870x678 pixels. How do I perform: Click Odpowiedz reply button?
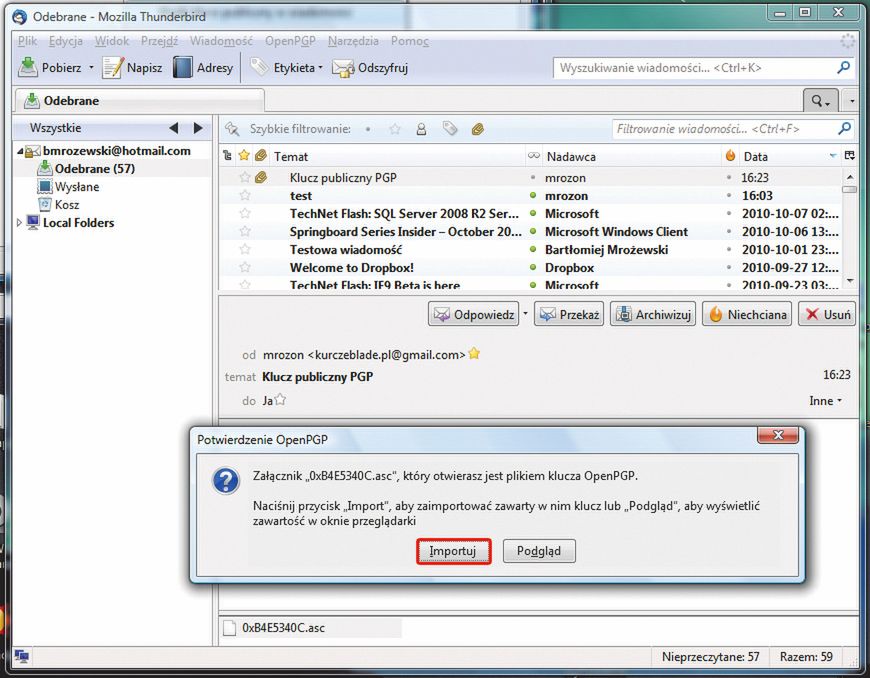click(x=474, y=315)
